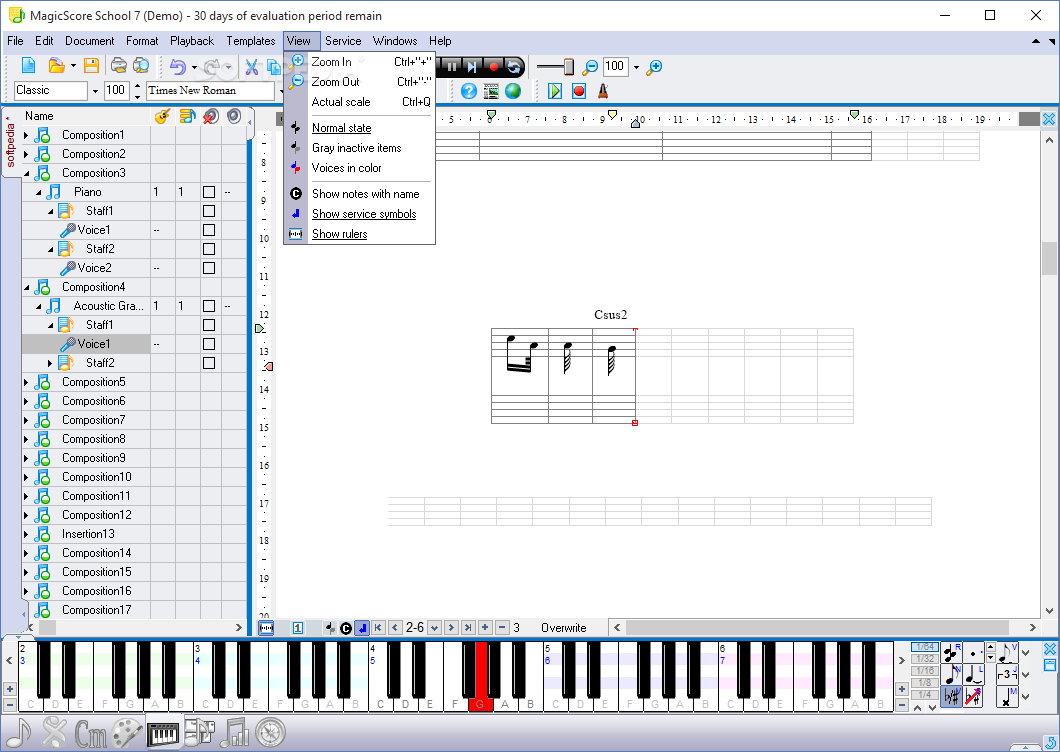Viewport: 1060px width, 752px height.
Task: Click the green play triangle icon
Action: pos(555,91)
